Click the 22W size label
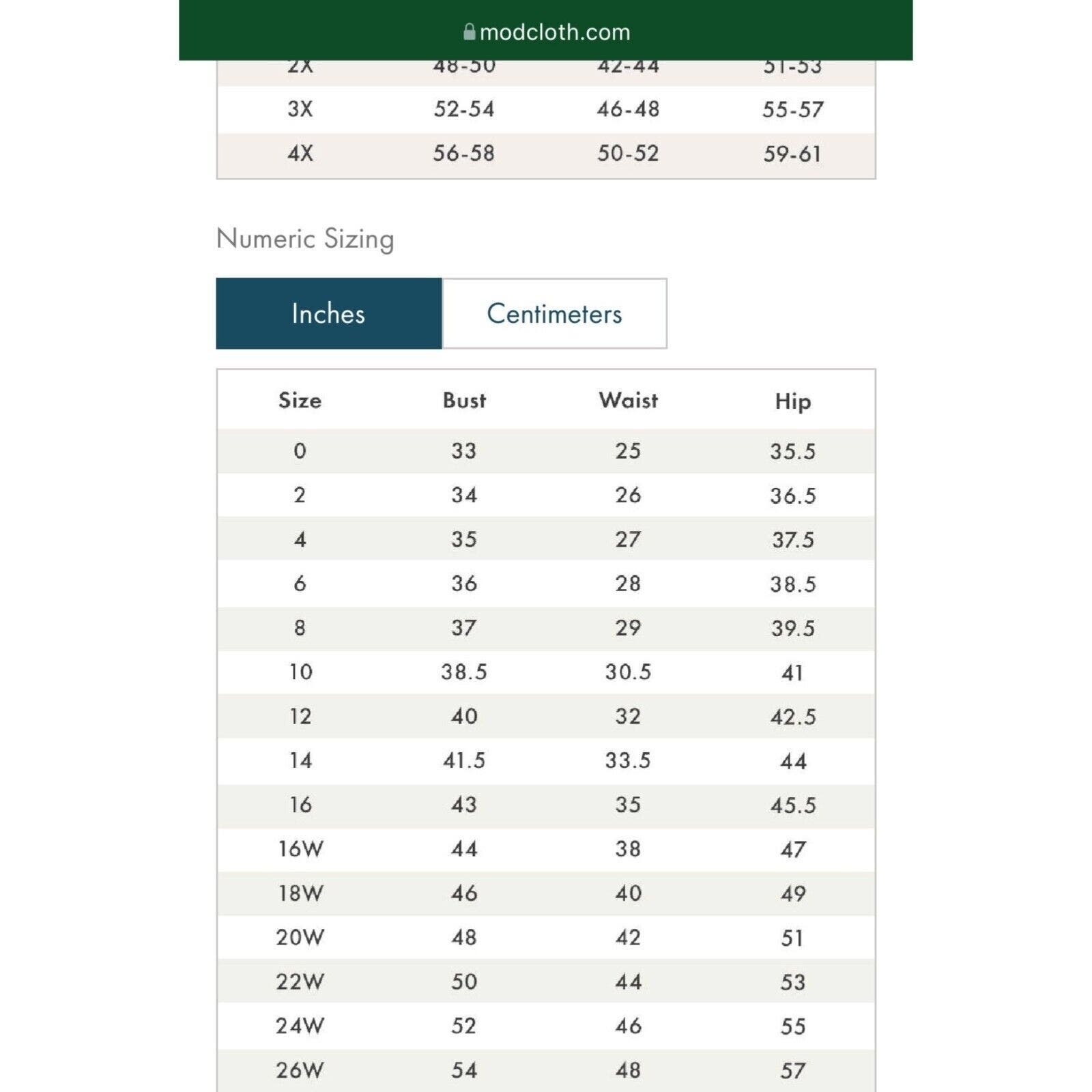1092x1092 pixels. click(x=300, y=981)
